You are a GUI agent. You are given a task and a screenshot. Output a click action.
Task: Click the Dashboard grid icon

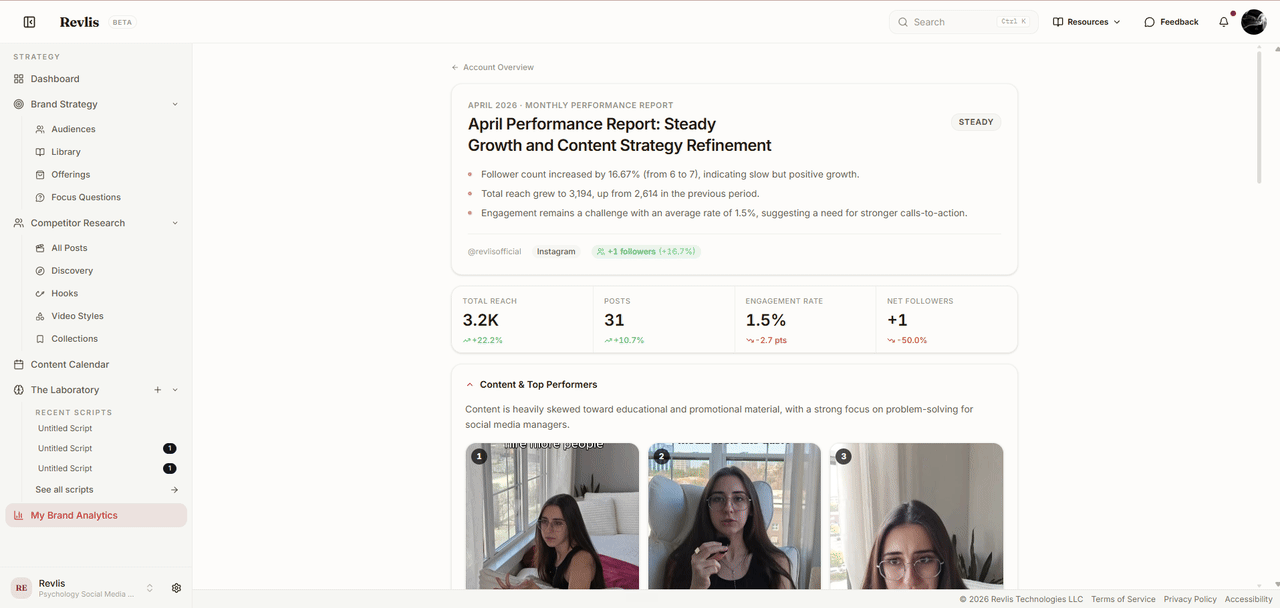click(19, 79)
